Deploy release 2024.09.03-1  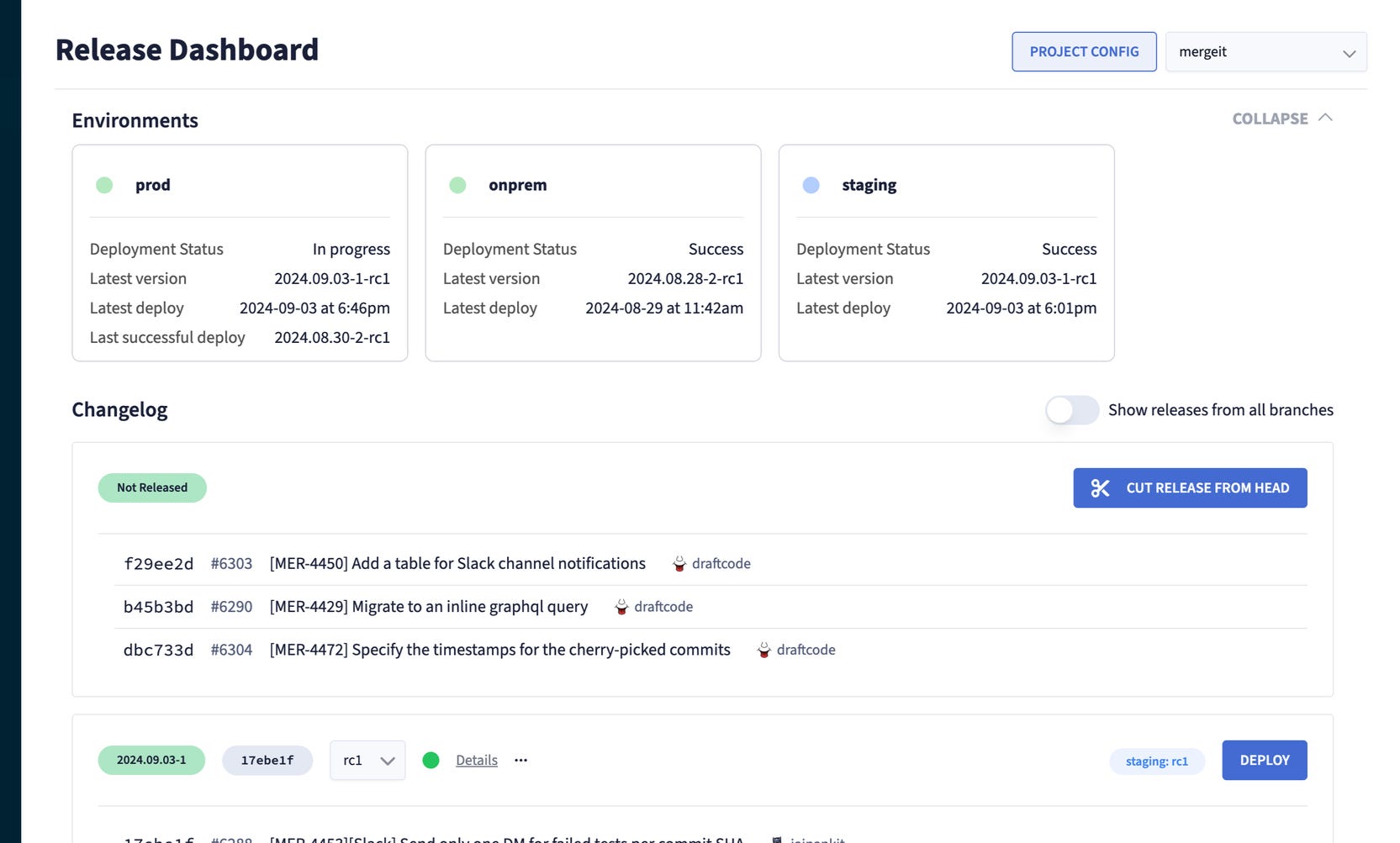coord(1264,760)
